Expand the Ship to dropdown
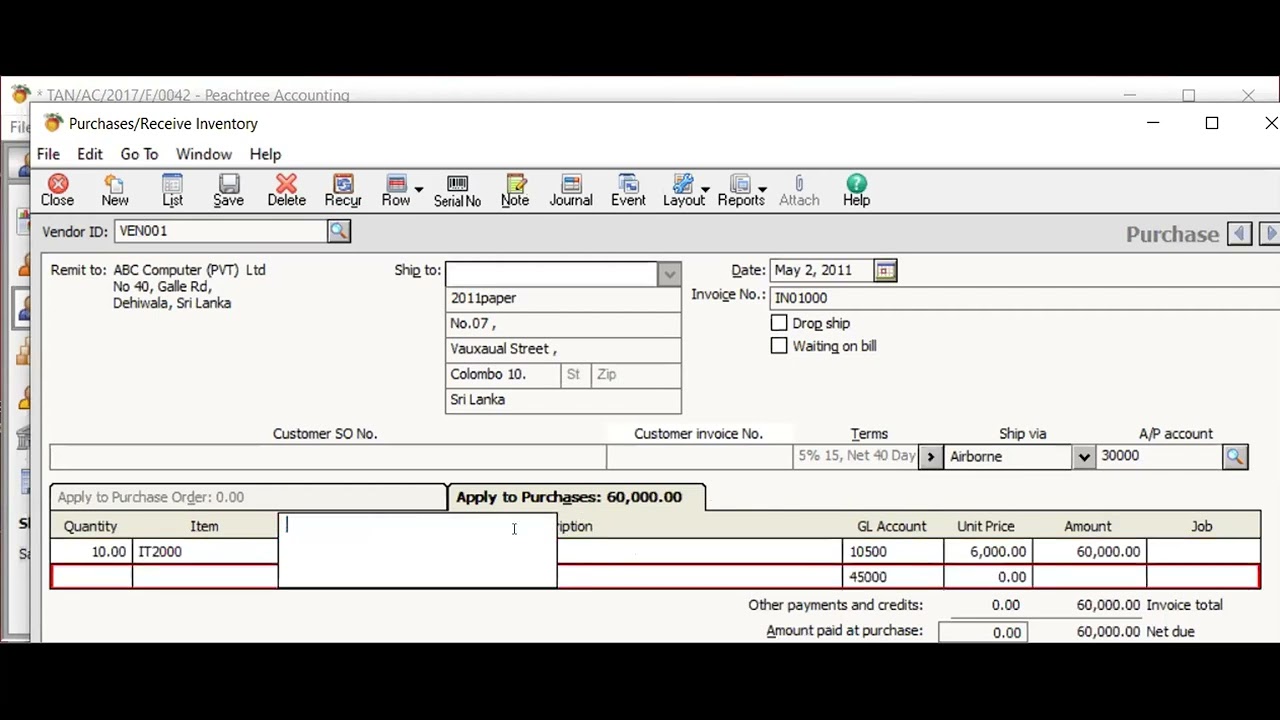The image size is (1280, 720). (x=669, y=274)
